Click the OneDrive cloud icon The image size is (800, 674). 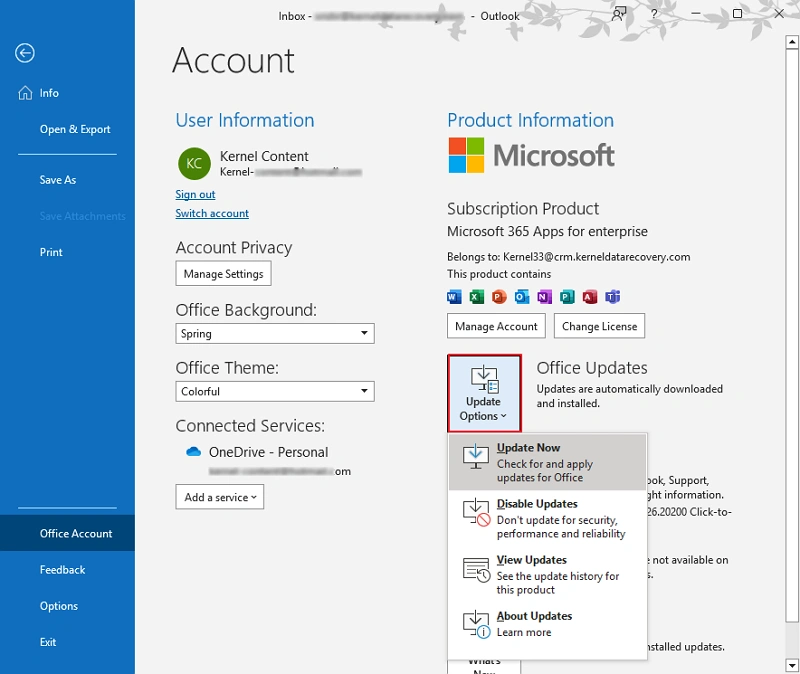(x=193, y=452)
